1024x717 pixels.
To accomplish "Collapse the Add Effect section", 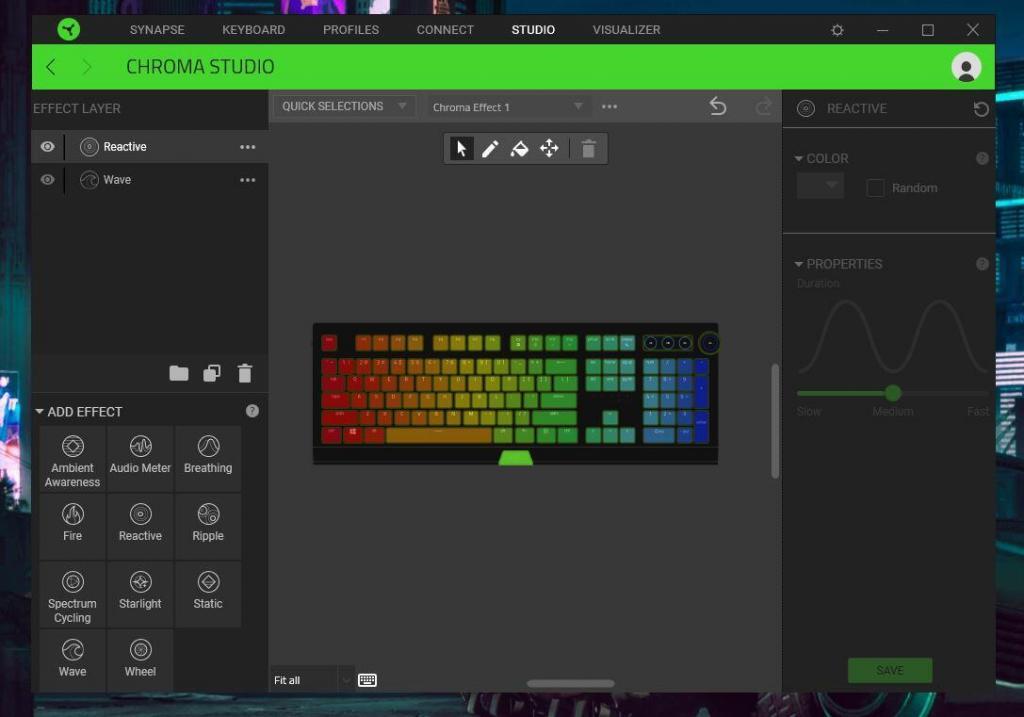I will [40, 412].
